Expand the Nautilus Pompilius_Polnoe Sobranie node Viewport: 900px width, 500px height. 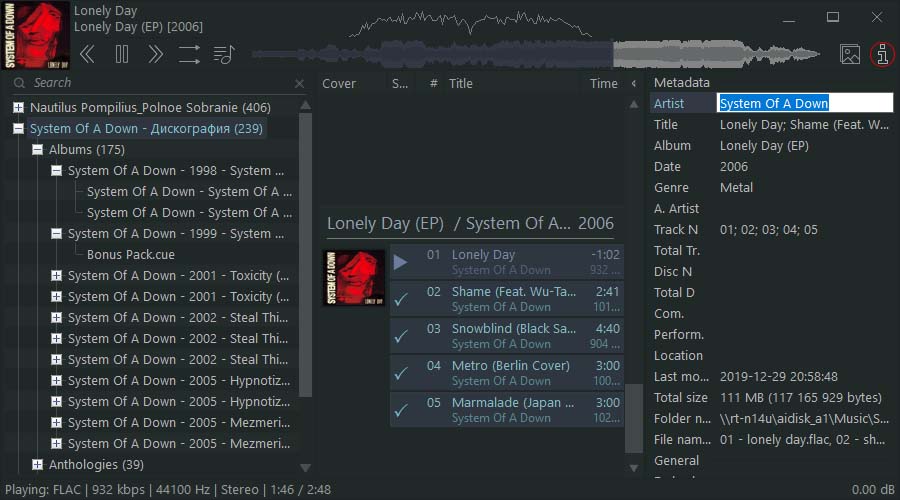(x=18, y=107)
